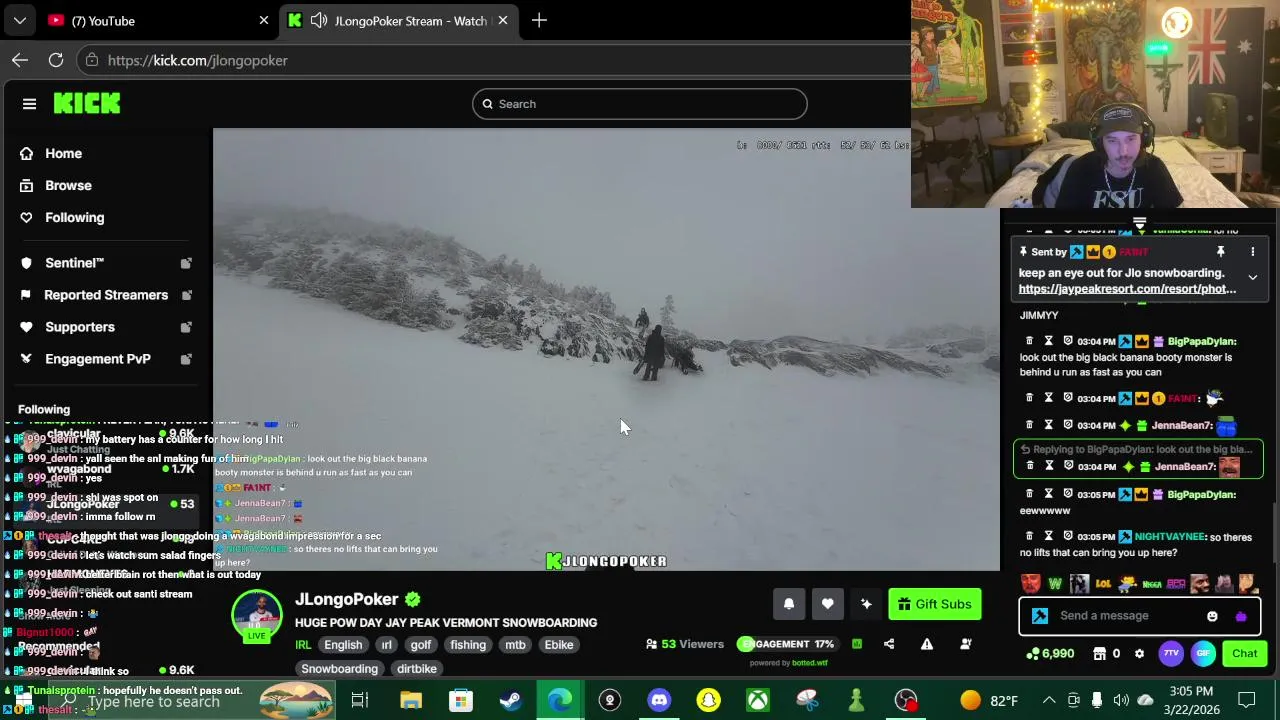Mute the JLongoPoker Stream tab audio

(x=319, y=20)
